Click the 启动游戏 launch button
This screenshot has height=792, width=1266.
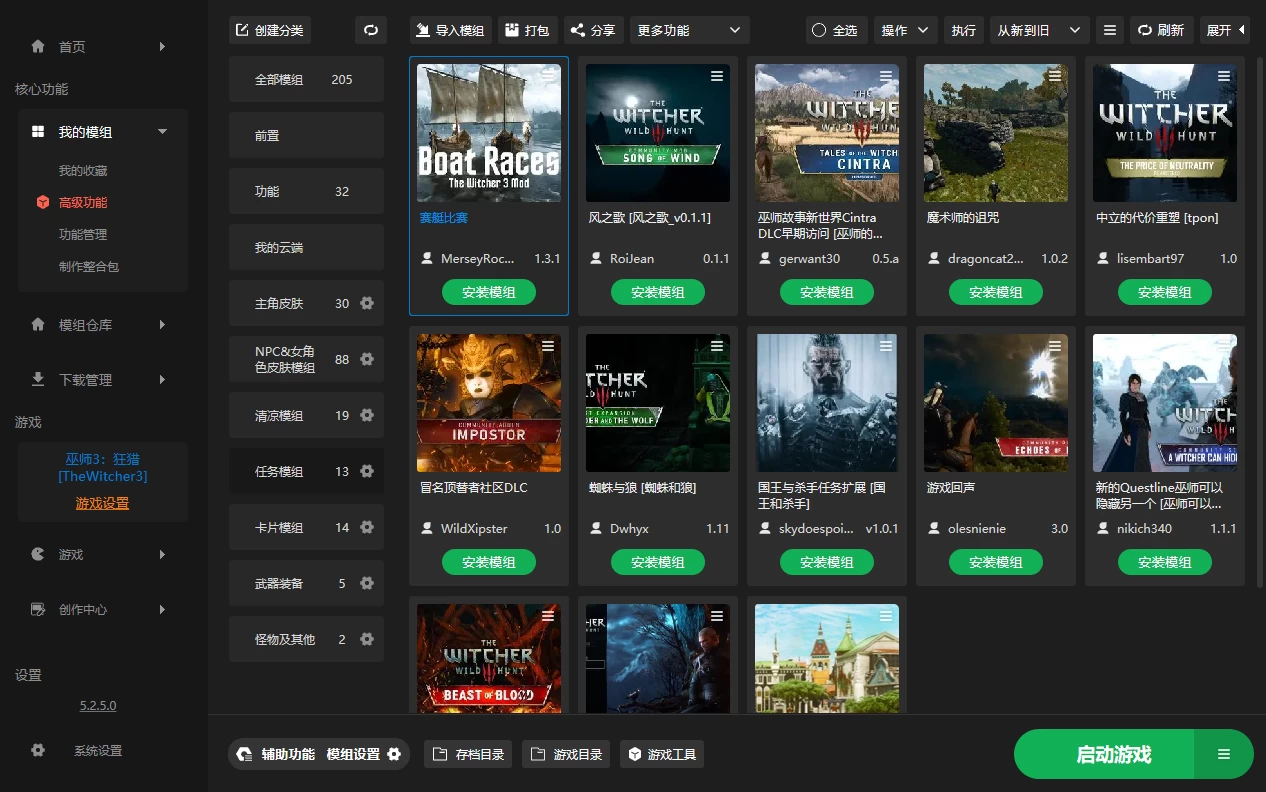(1113, 754)
